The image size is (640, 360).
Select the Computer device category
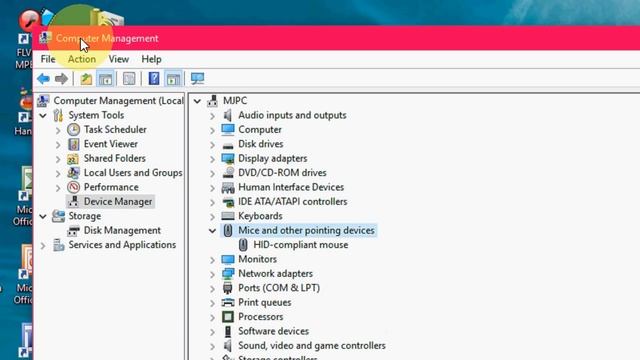pos(260,129)
